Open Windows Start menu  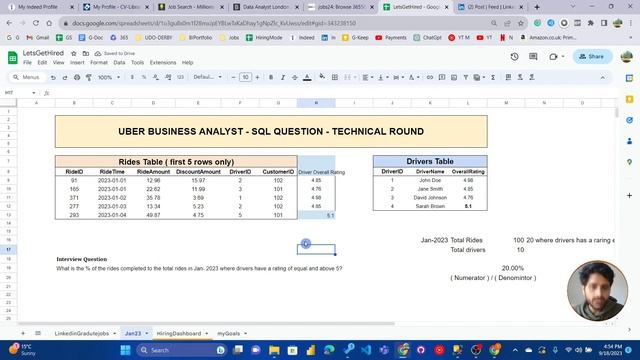tap(125, 350)
